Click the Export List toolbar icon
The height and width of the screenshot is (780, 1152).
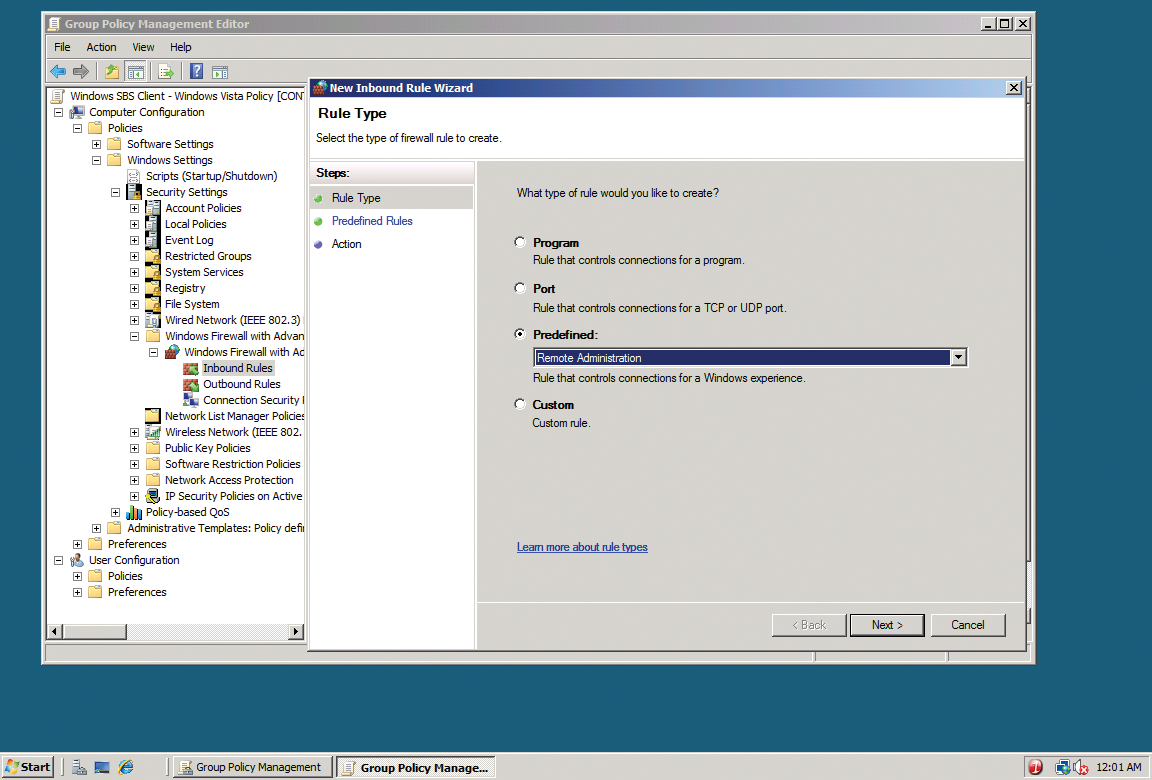166,71
